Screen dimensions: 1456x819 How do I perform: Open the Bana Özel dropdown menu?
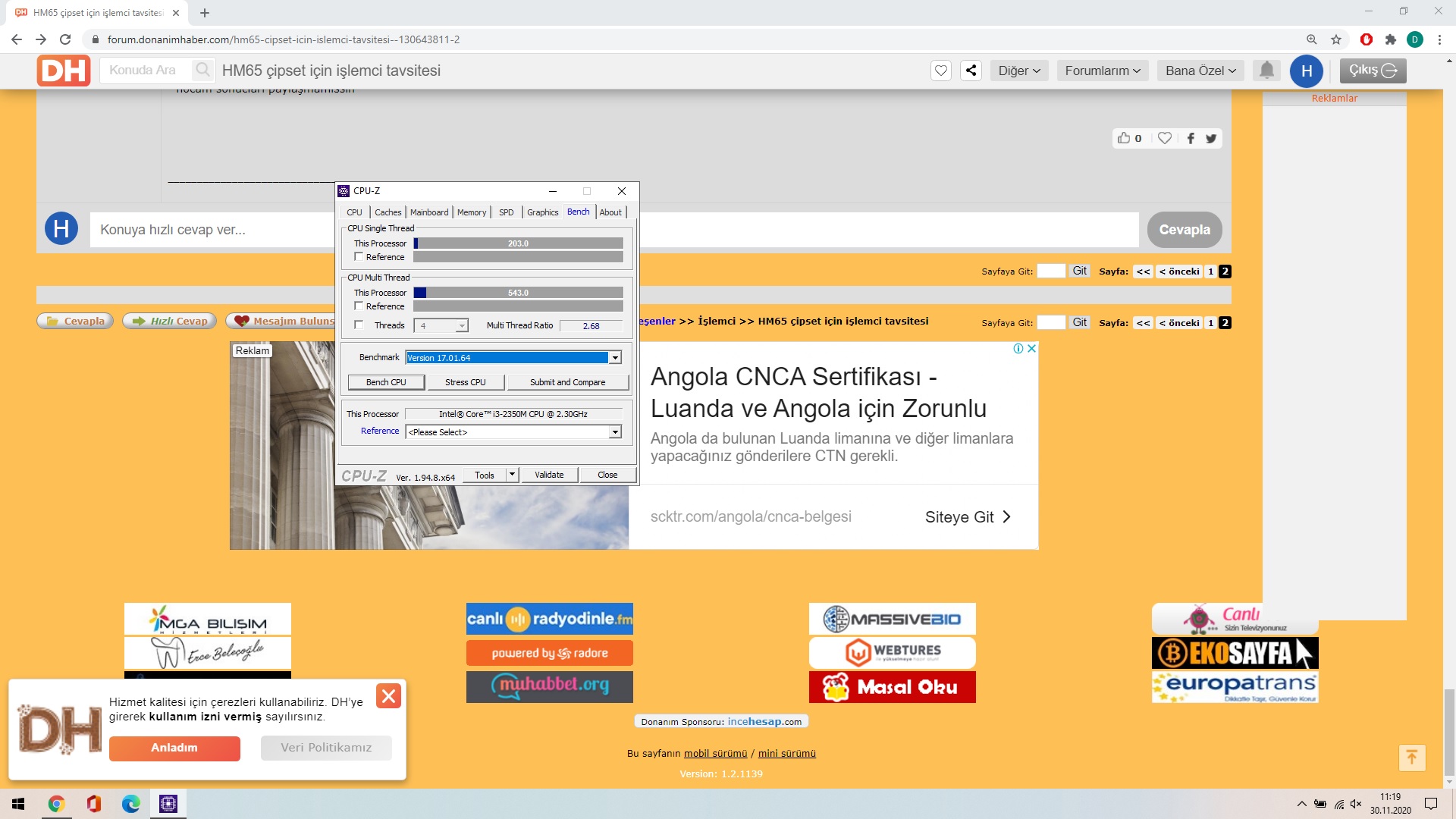coord(1200,71)
